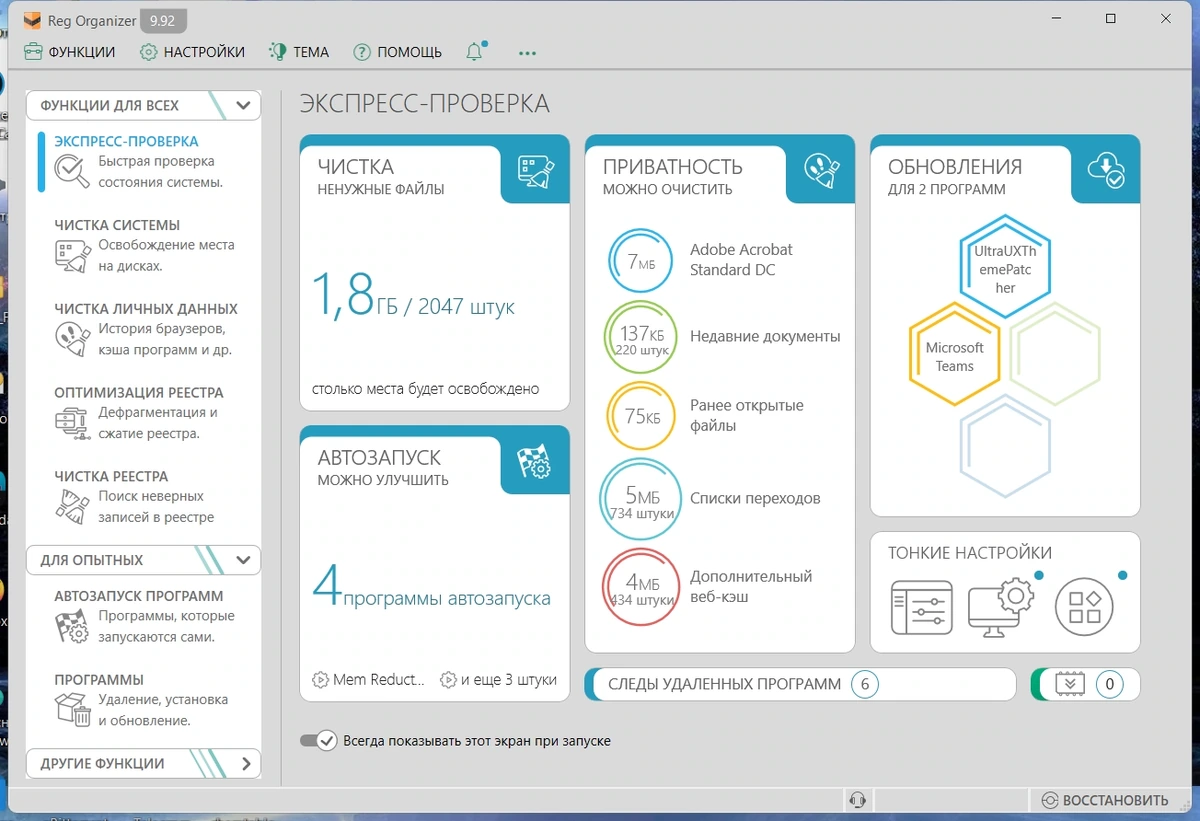The height and width of the screenshot is (821, 1200).
Task: Click the round widgets icon in ТОНКИЕ НАСТРОЙКИ
Action: [1084, 607]
